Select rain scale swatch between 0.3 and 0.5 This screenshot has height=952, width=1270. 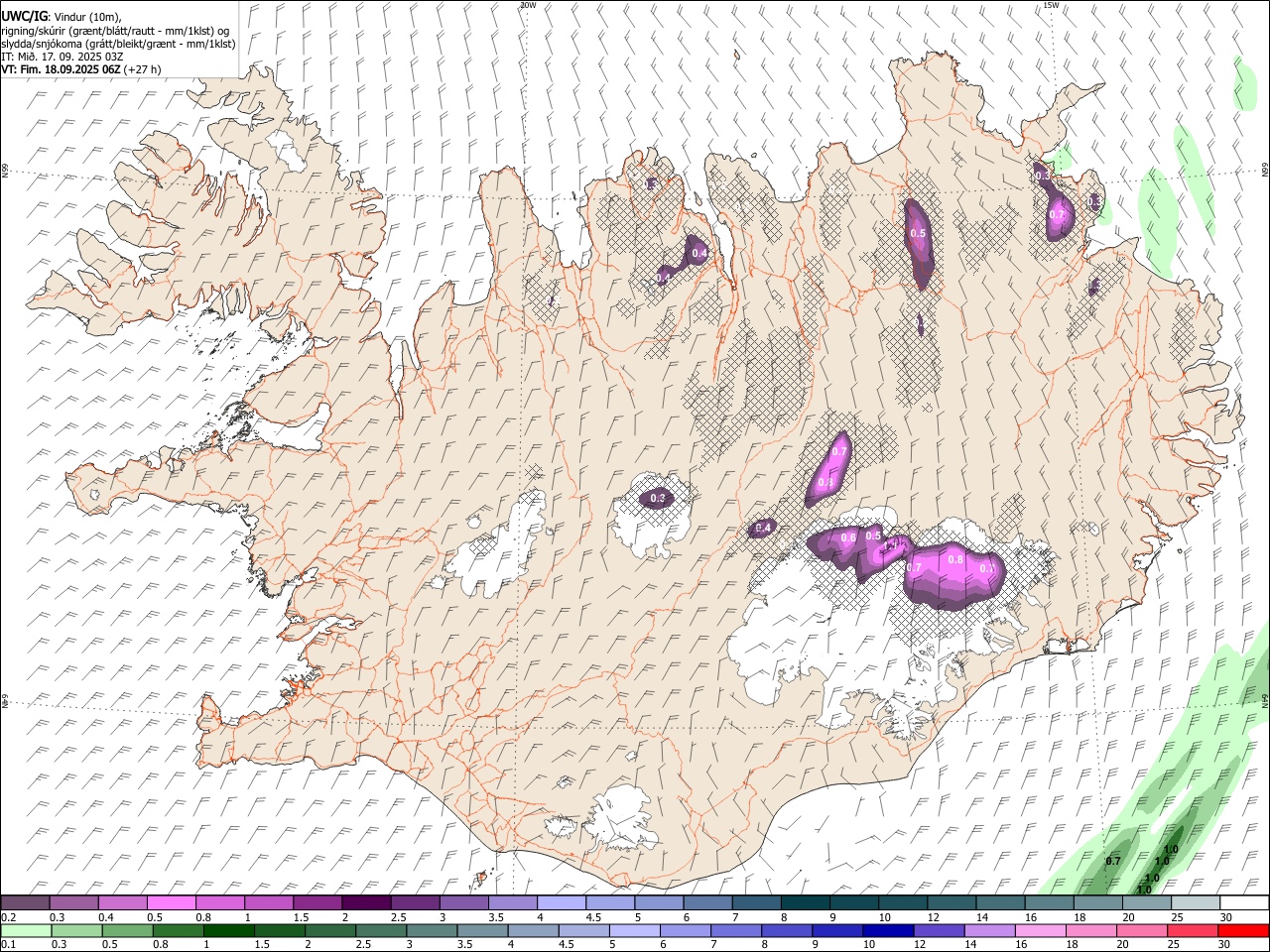coord(76,930)
